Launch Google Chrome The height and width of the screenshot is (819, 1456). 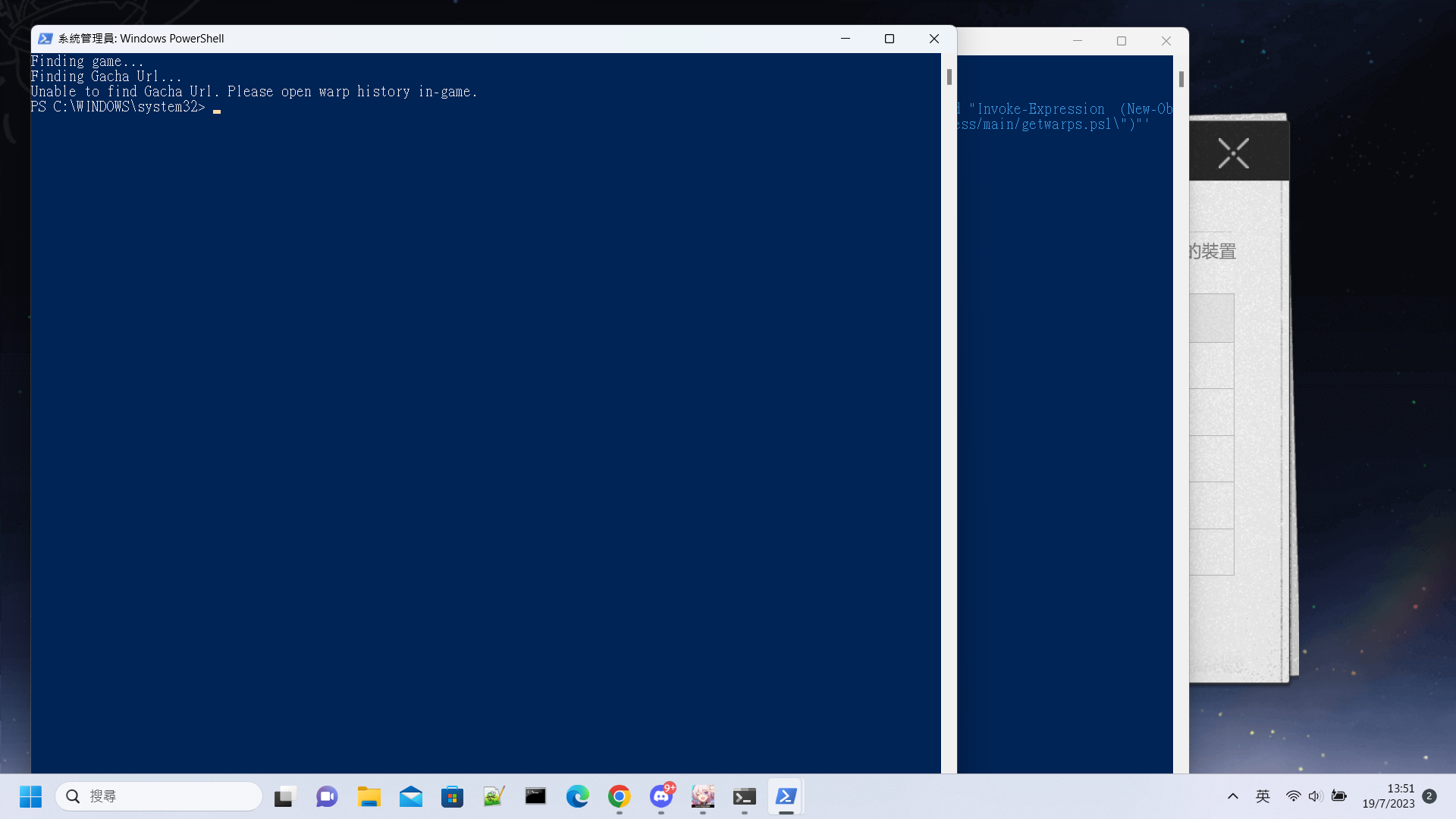620,796
